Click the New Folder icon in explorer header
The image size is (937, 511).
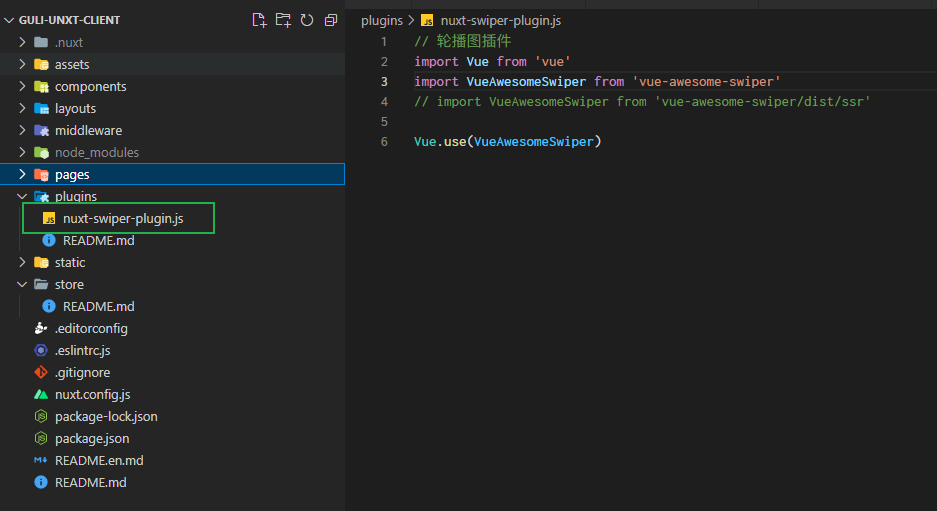[283, 20]
